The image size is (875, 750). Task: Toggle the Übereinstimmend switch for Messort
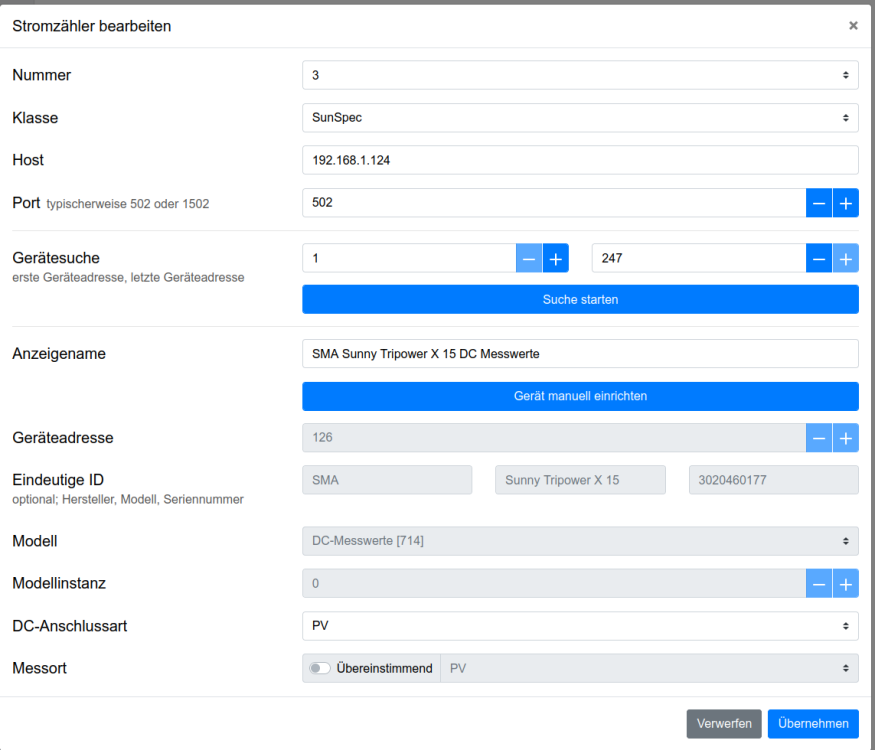(321, 668)
